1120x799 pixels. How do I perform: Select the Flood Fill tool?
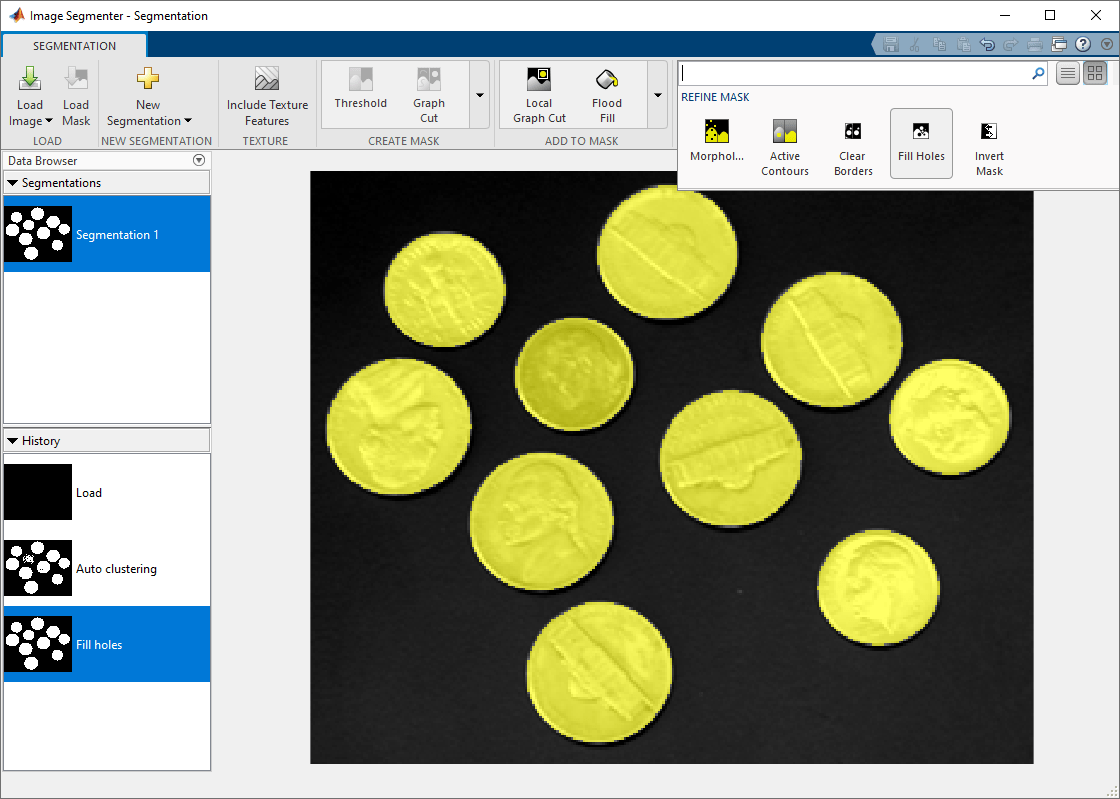607,95
